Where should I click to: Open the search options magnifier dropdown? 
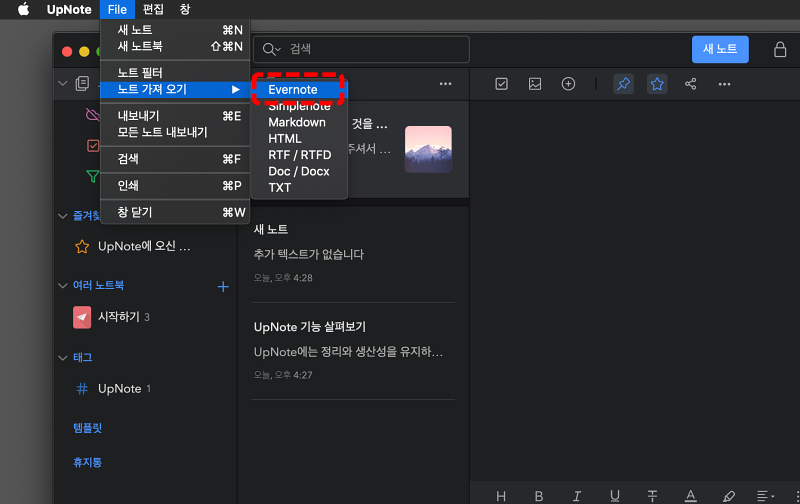pos(271,49)
